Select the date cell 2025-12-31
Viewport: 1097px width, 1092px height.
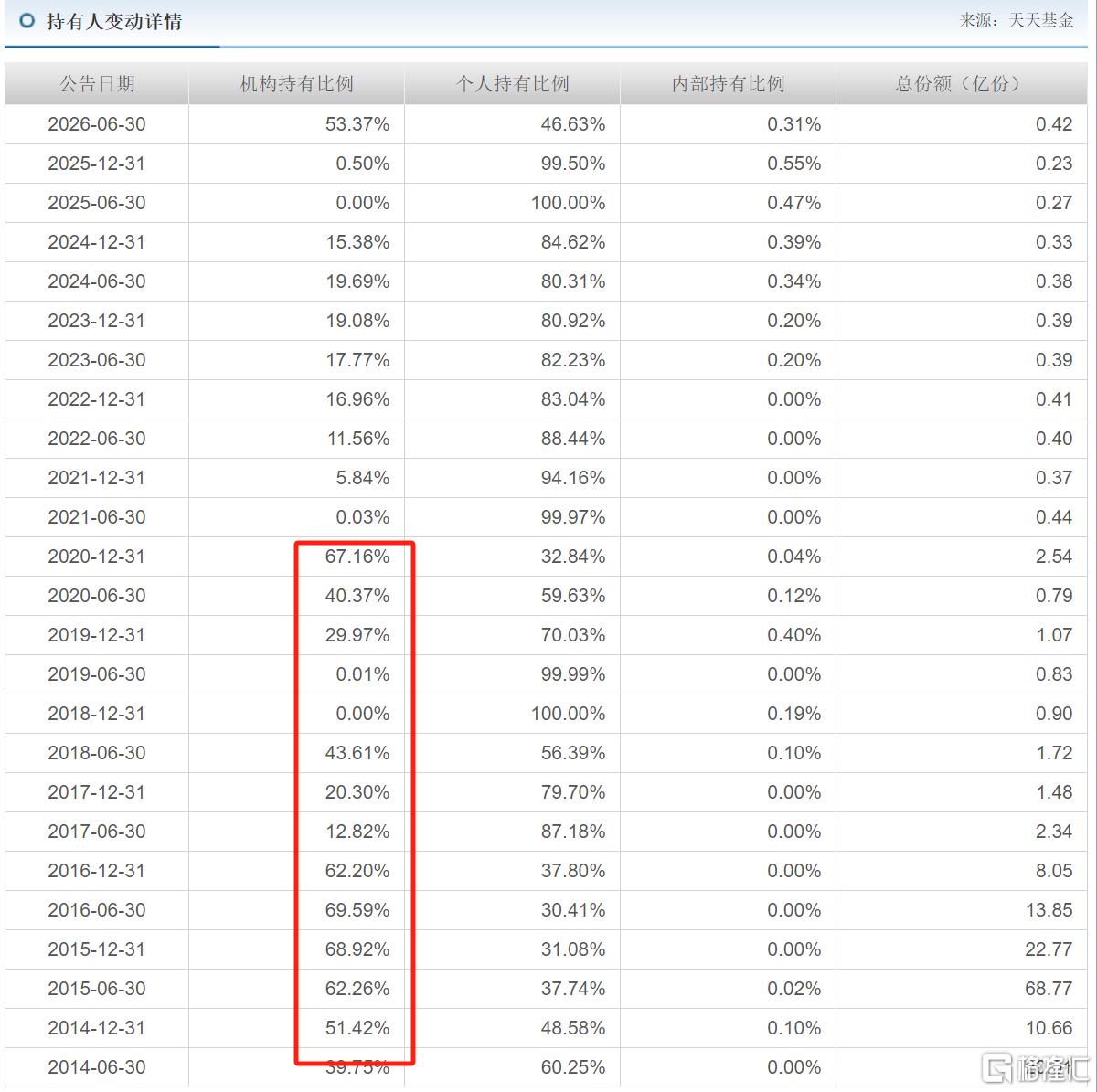pos(97,164)
